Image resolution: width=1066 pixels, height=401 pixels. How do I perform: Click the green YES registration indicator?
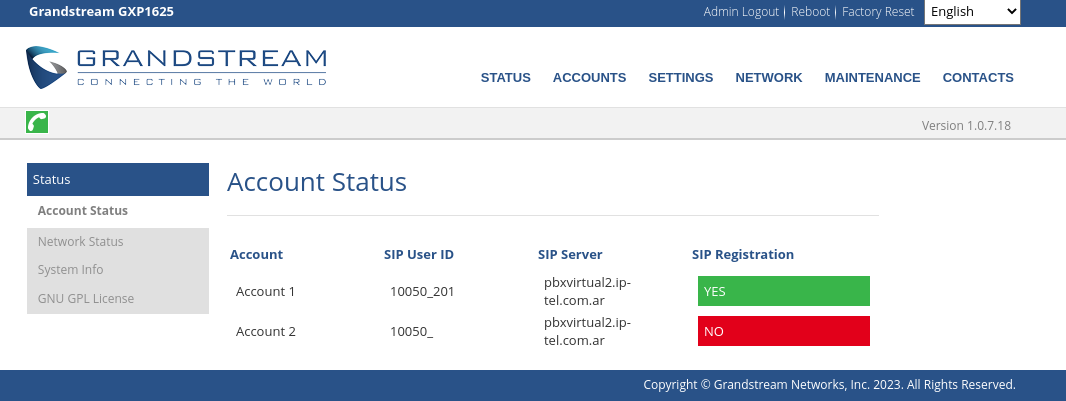783,291
